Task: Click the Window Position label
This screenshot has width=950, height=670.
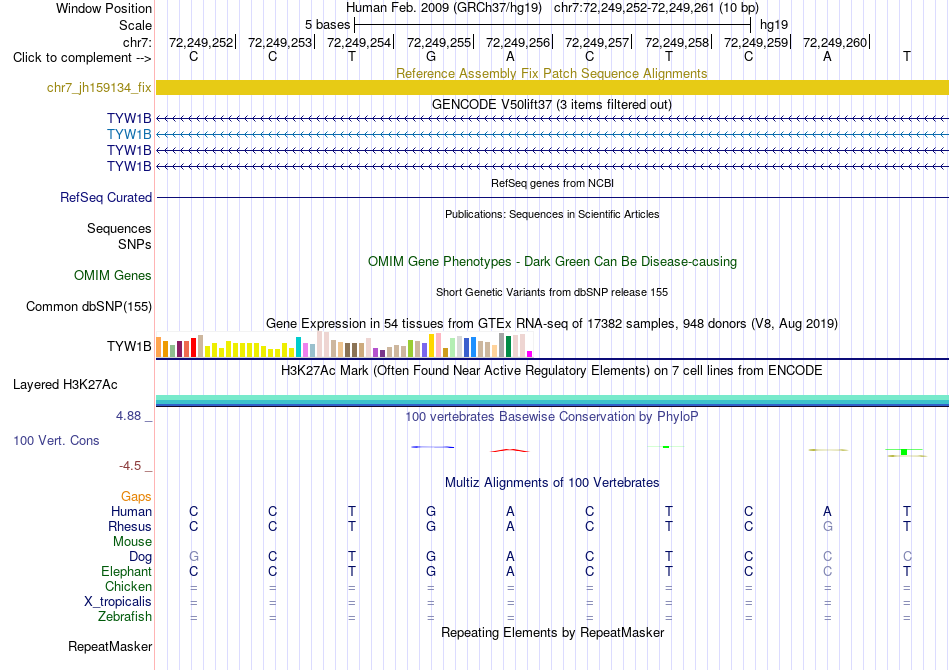Action: pyautogui.click(x=104, y=8)
